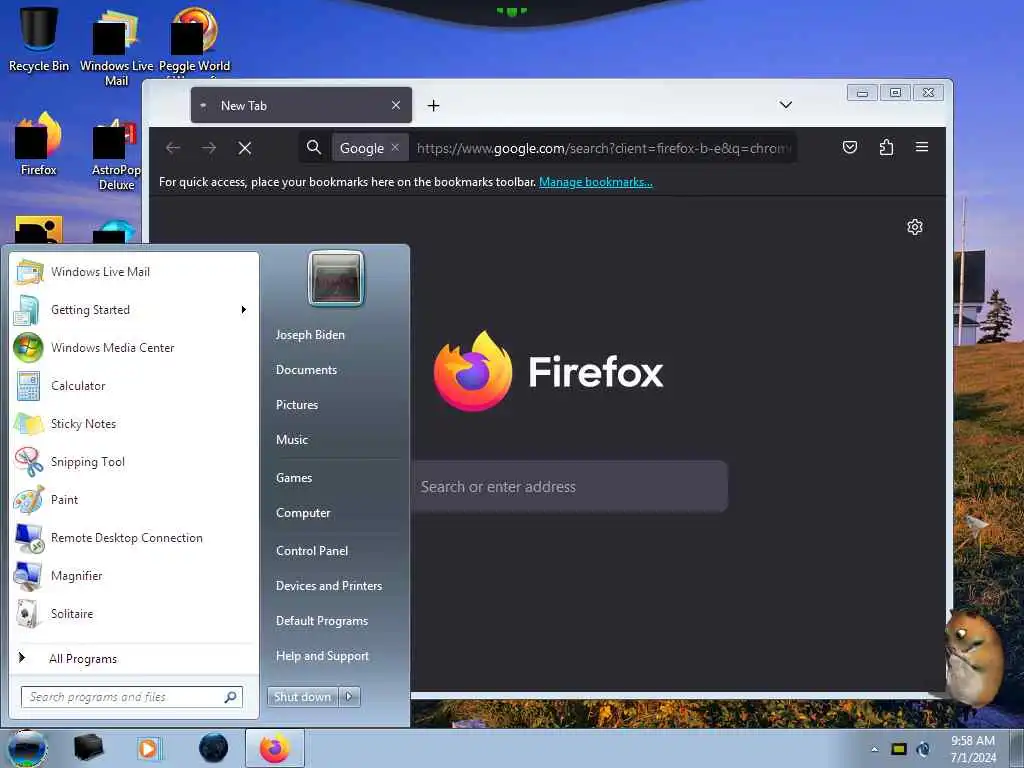This screenshot has height=768, width=1024.
Task: Open the New Tab personalize gear
Action: pyautogui.click(x=915, y=227)
